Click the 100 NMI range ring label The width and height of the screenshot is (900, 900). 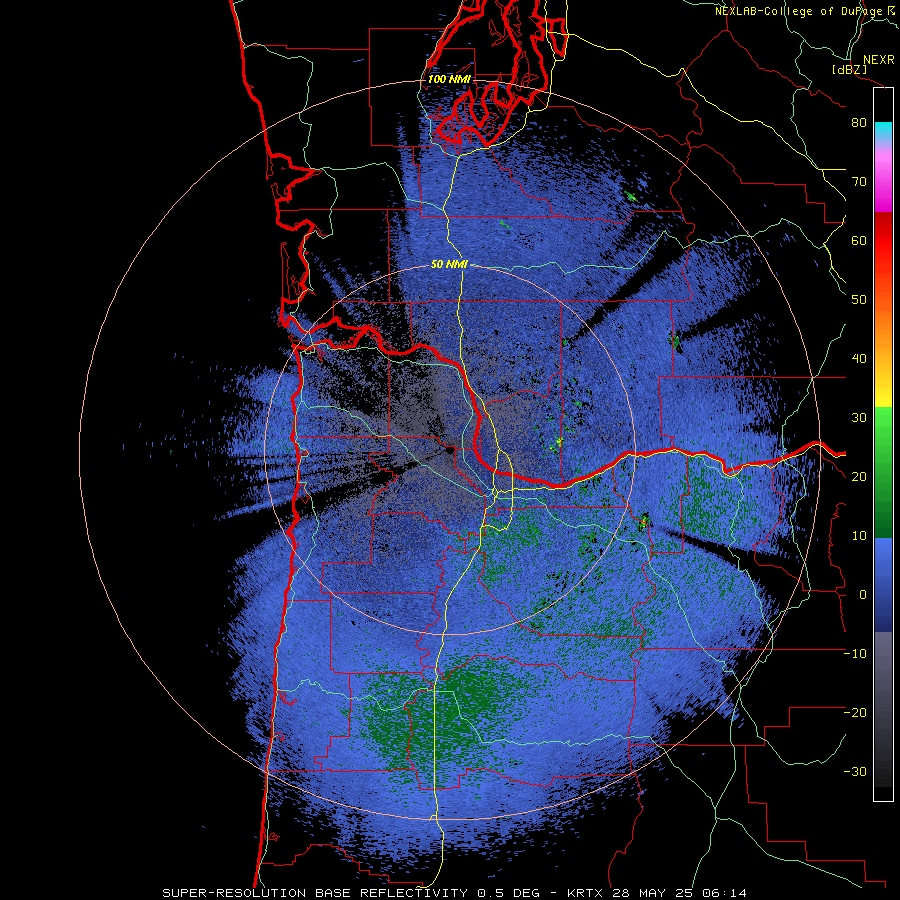click(x=449, y=79)
